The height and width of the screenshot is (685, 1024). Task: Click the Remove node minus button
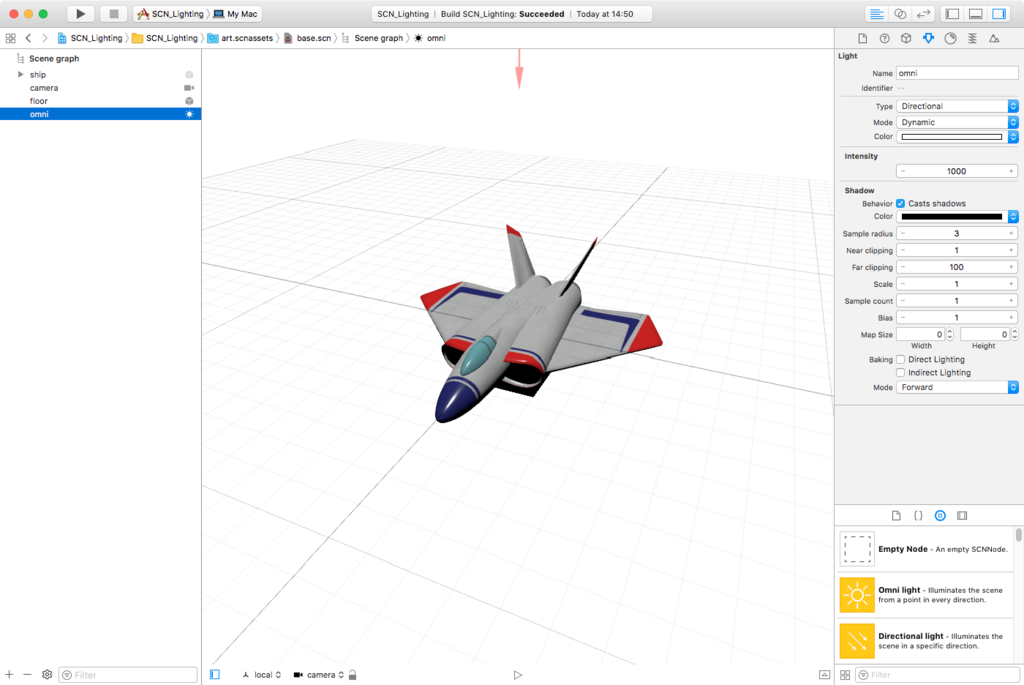[27, 675]
